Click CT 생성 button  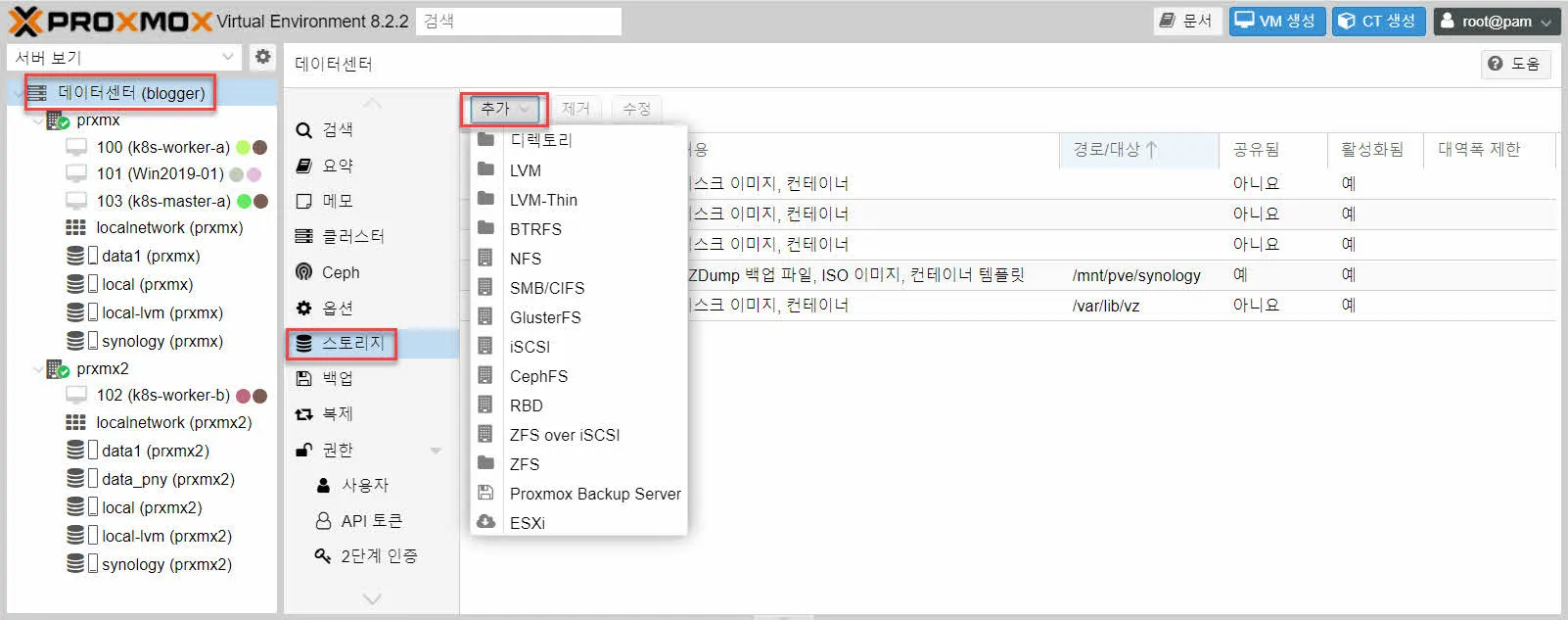[x=1378, y=21]
